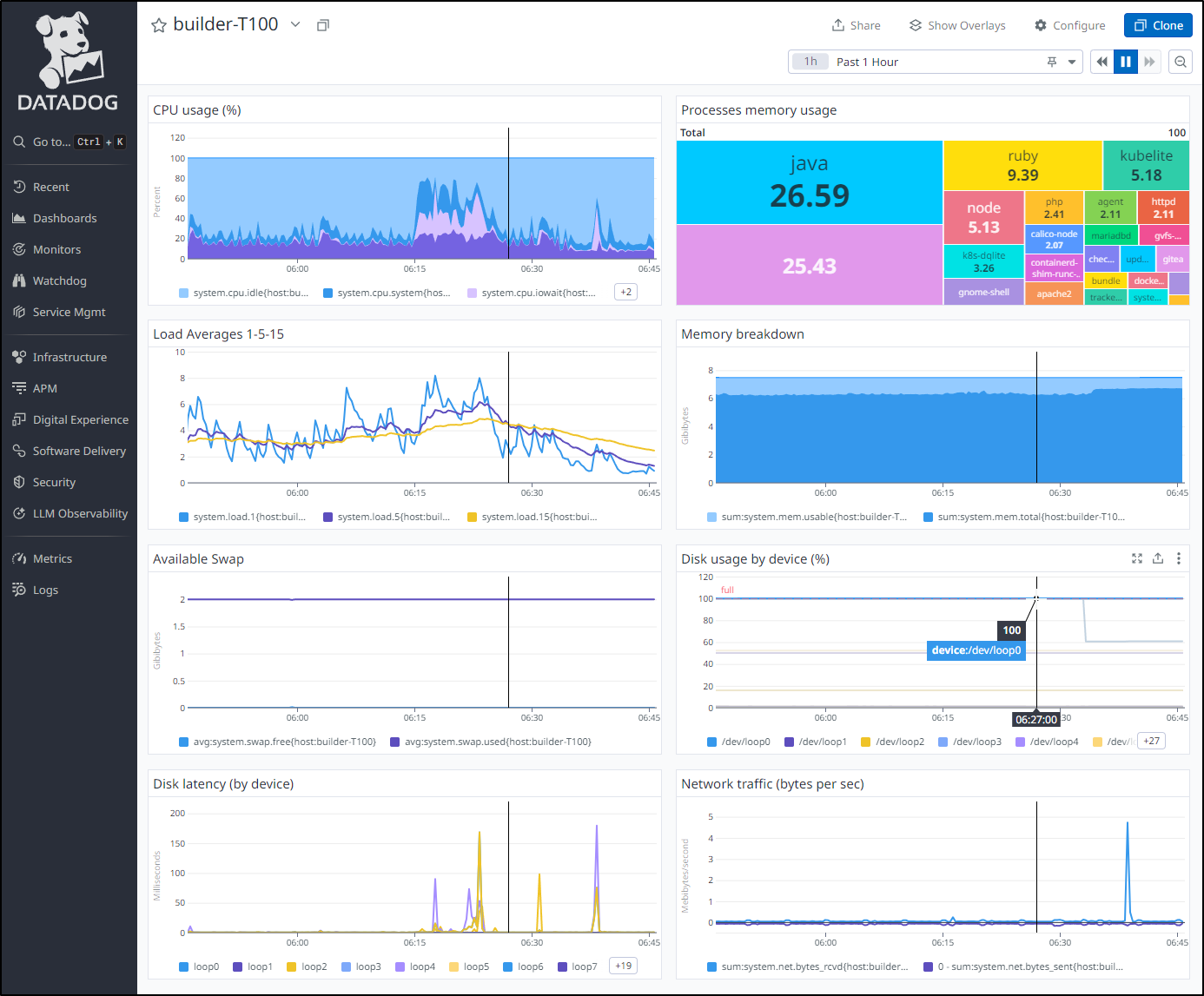The width and height of the screenshot is (1204, 996).
Task: Click the /dev/loop2 legend color swatch
Action: (865, 742)
